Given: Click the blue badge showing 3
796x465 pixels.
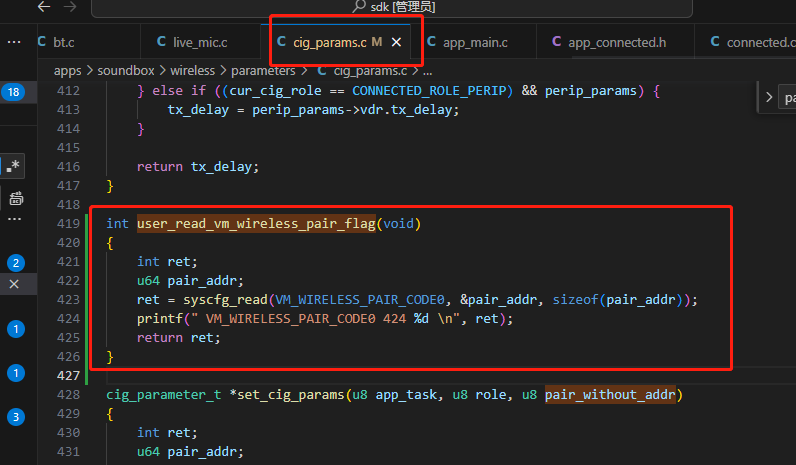Looking at the screenshot, I should click(16, 417).
